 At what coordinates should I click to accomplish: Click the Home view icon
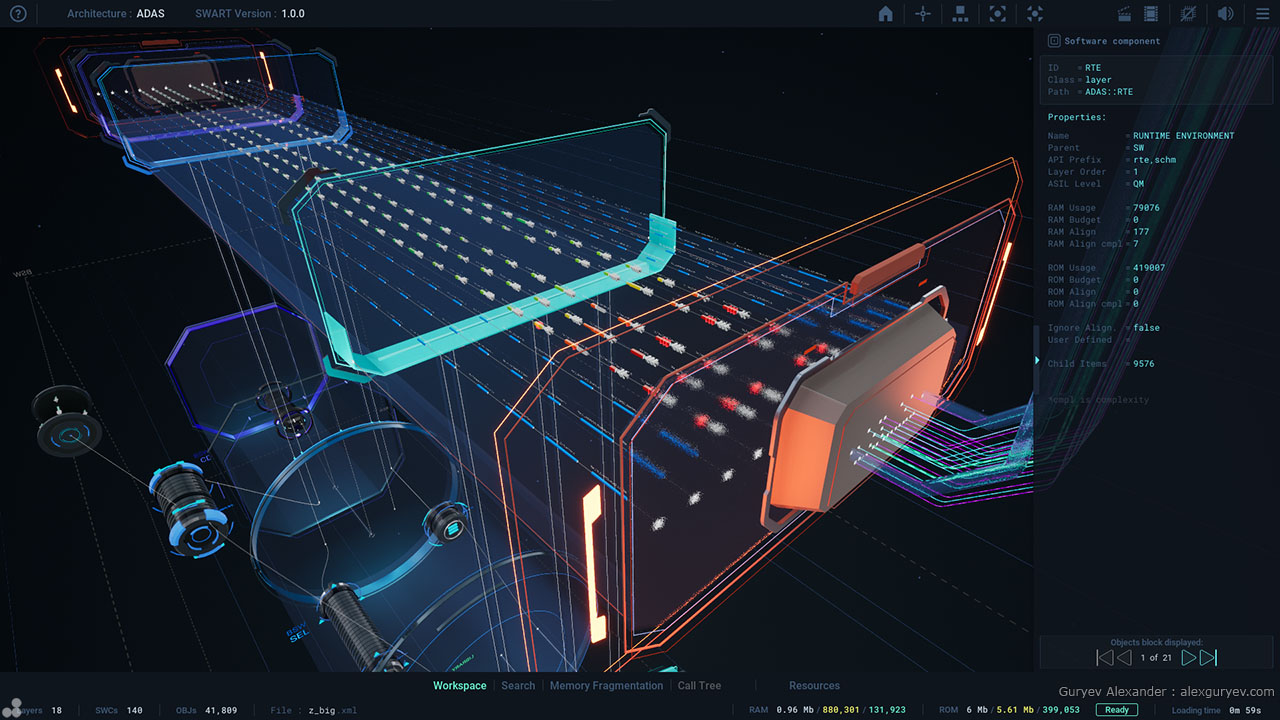pos(885,14)
